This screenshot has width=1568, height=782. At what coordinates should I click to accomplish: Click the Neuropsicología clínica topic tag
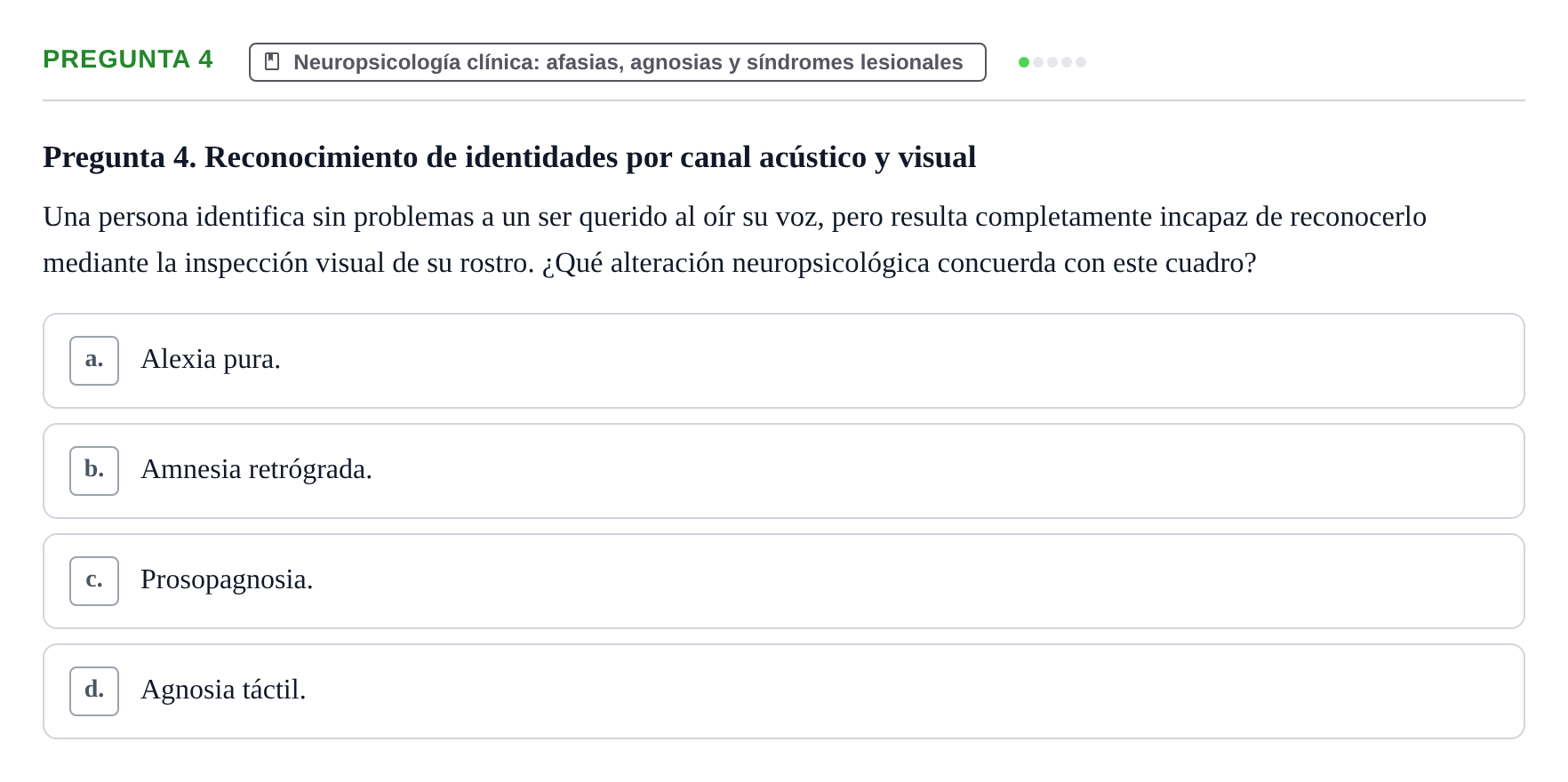(618, 62)
